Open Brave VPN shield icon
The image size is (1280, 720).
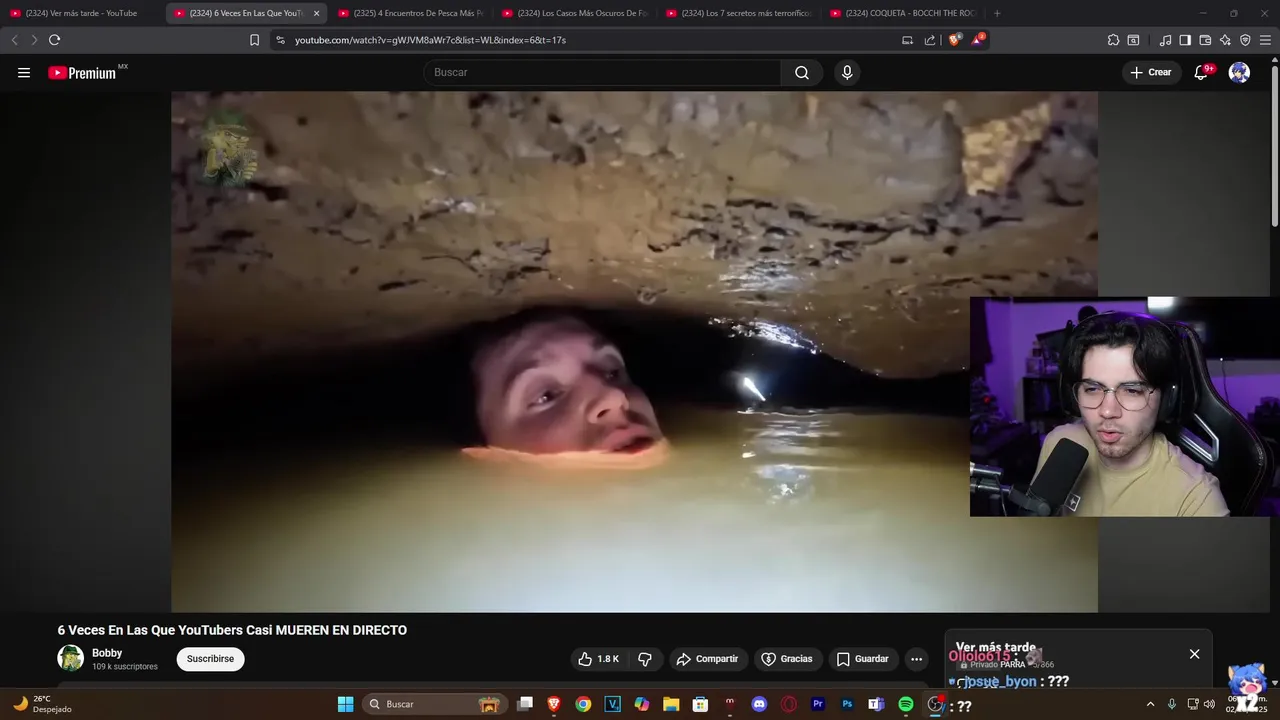click(x=1245, y=40)
